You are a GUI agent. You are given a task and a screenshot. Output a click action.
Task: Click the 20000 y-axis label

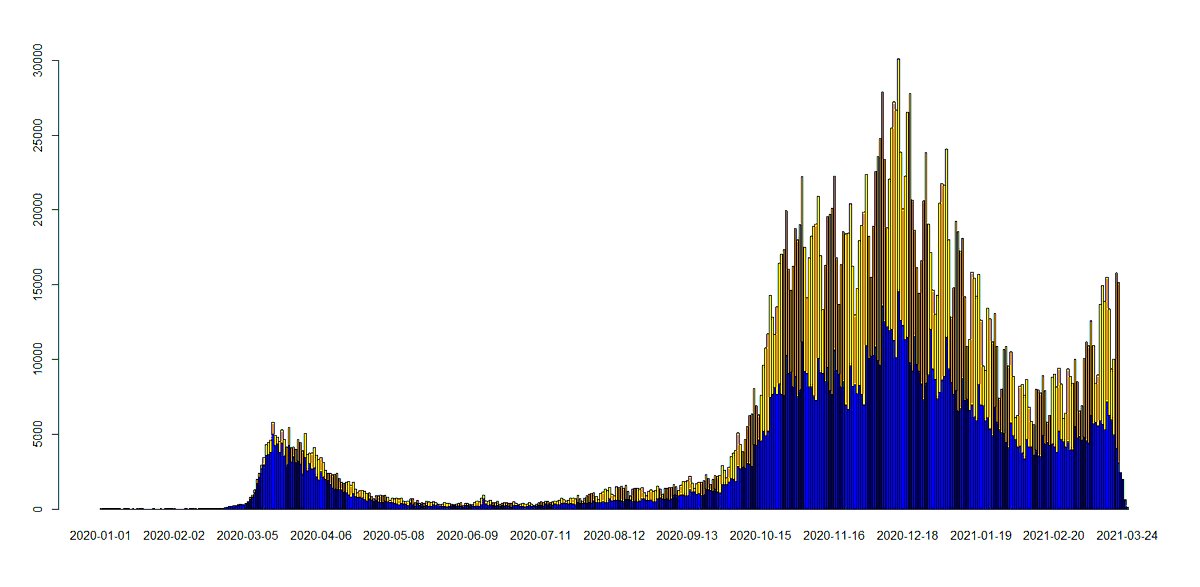(38, 210)
